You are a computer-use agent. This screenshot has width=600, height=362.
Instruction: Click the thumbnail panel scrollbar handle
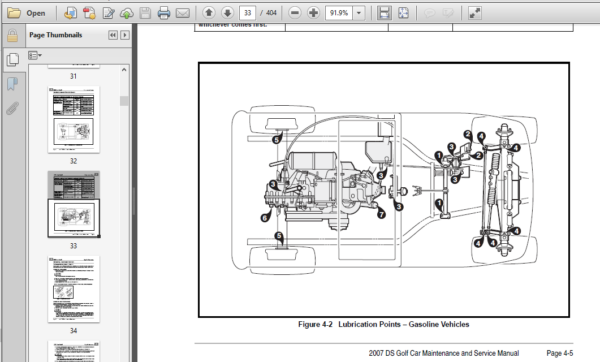[x=124, y=101]
